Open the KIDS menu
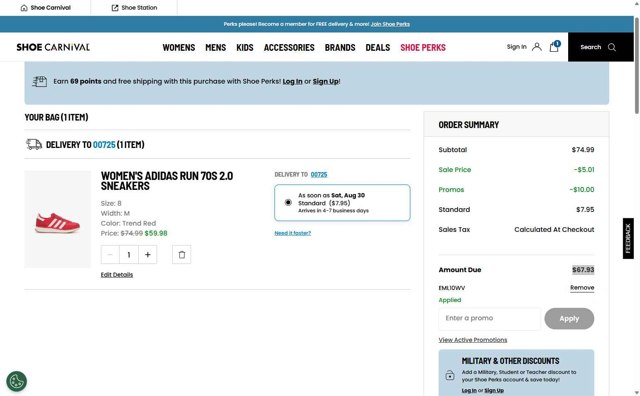 [245, 47]
